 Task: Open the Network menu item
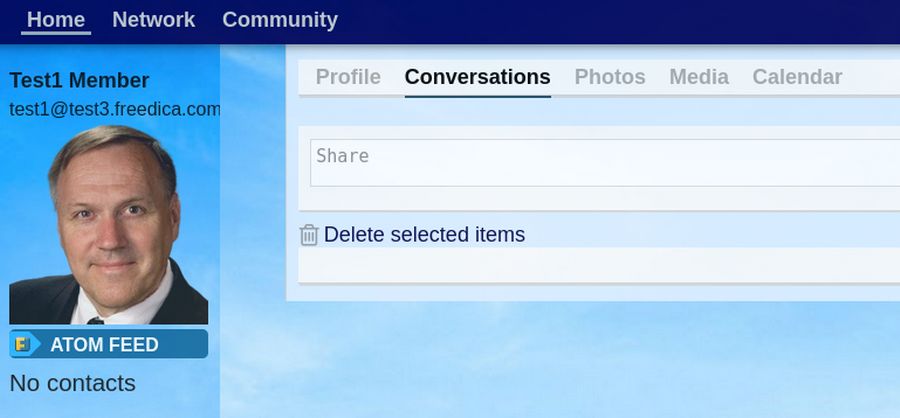tap(154, 19)
